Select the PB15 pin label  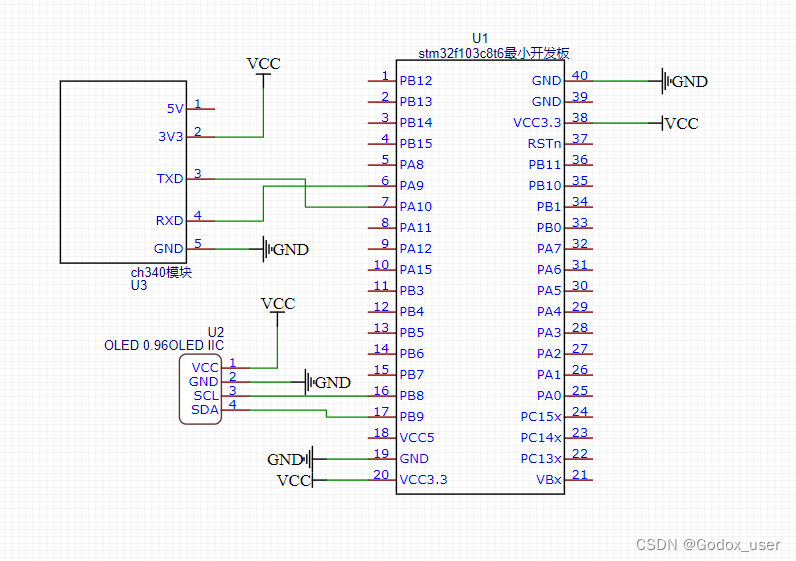click(x=416, y=144)
